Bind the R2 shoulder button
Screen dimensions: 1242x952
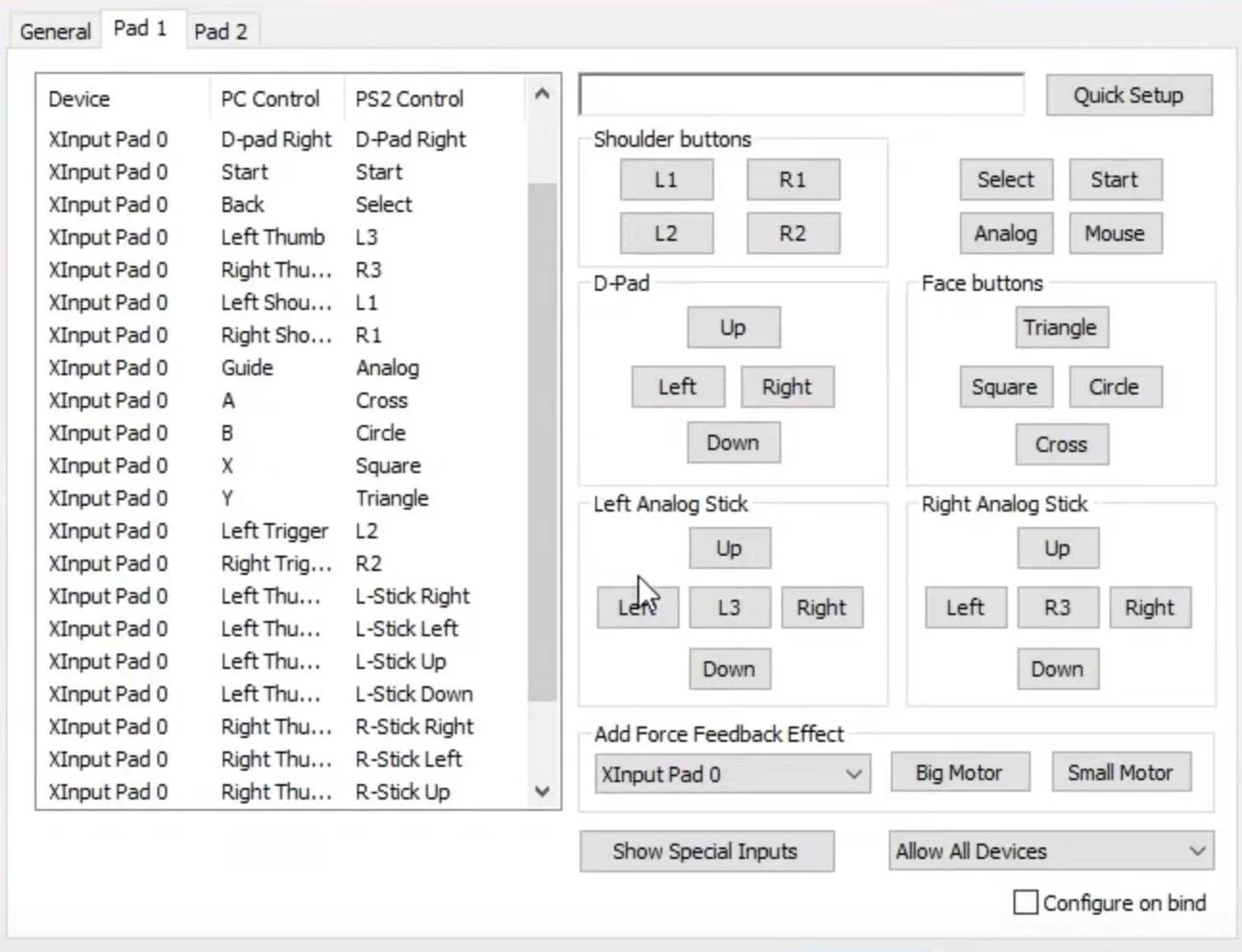pyautogui.click(x=793, y=233)
